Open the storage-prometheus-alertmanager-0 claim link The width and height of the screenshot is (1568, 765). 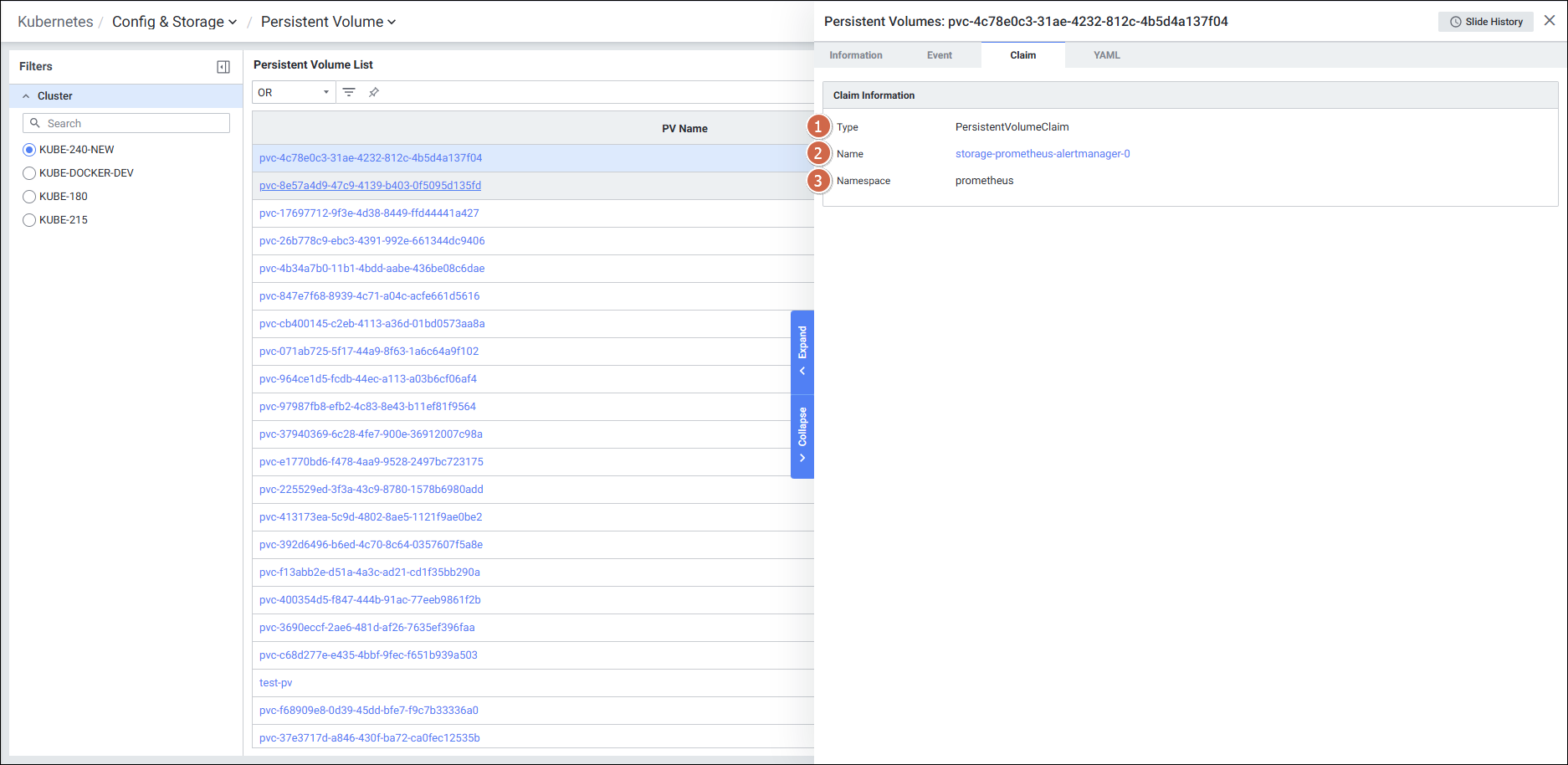[1043, 154]
